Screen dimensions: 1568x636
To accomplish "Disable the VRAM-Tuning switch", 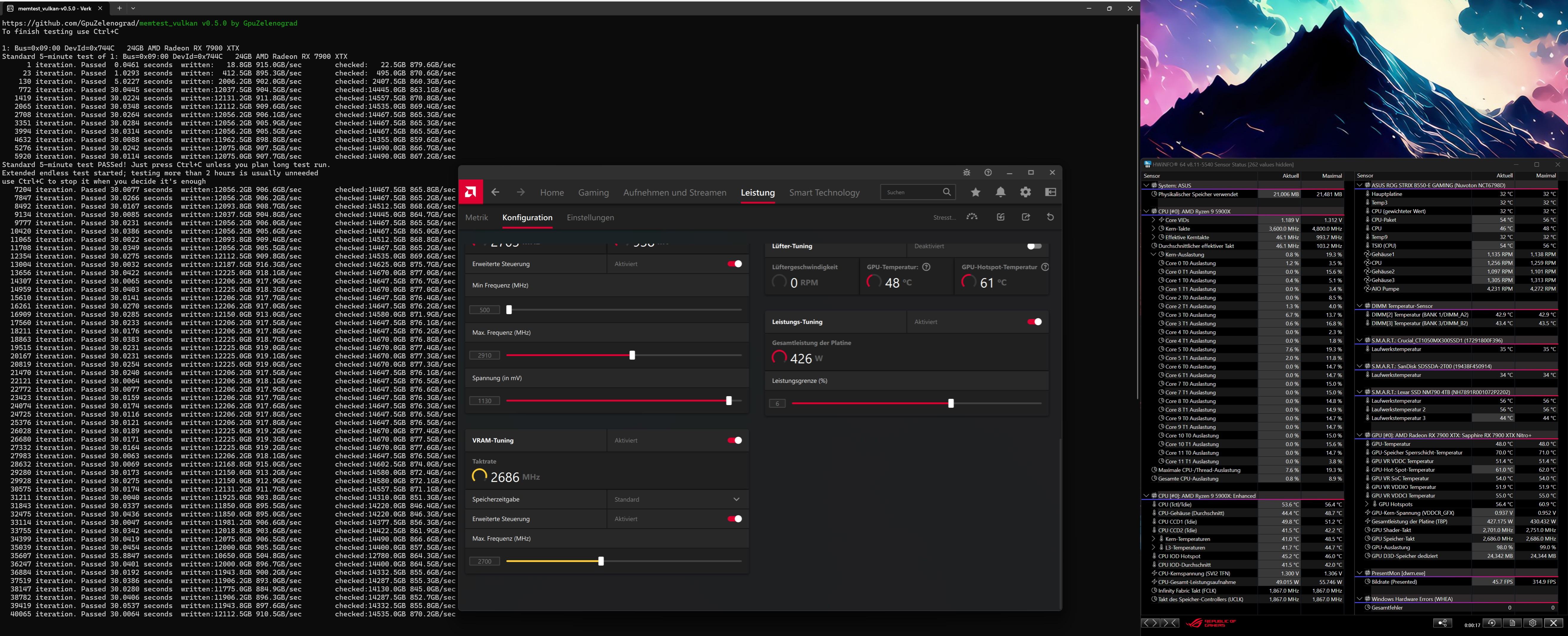I will pyautogui.click(x=735, y=441).
